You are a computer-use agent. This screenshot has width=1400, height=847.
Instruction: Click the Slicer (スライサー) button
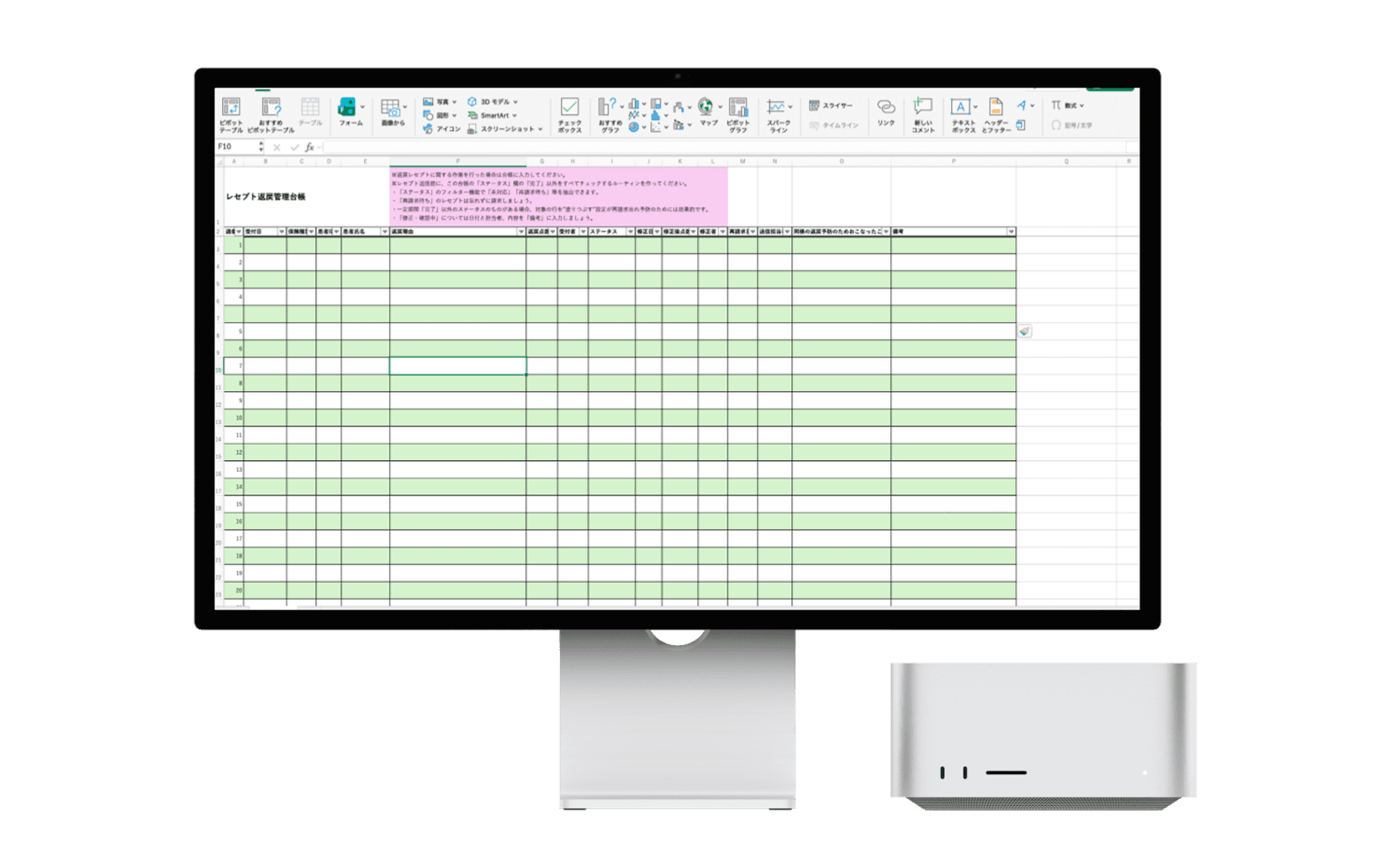coord(831,106)
